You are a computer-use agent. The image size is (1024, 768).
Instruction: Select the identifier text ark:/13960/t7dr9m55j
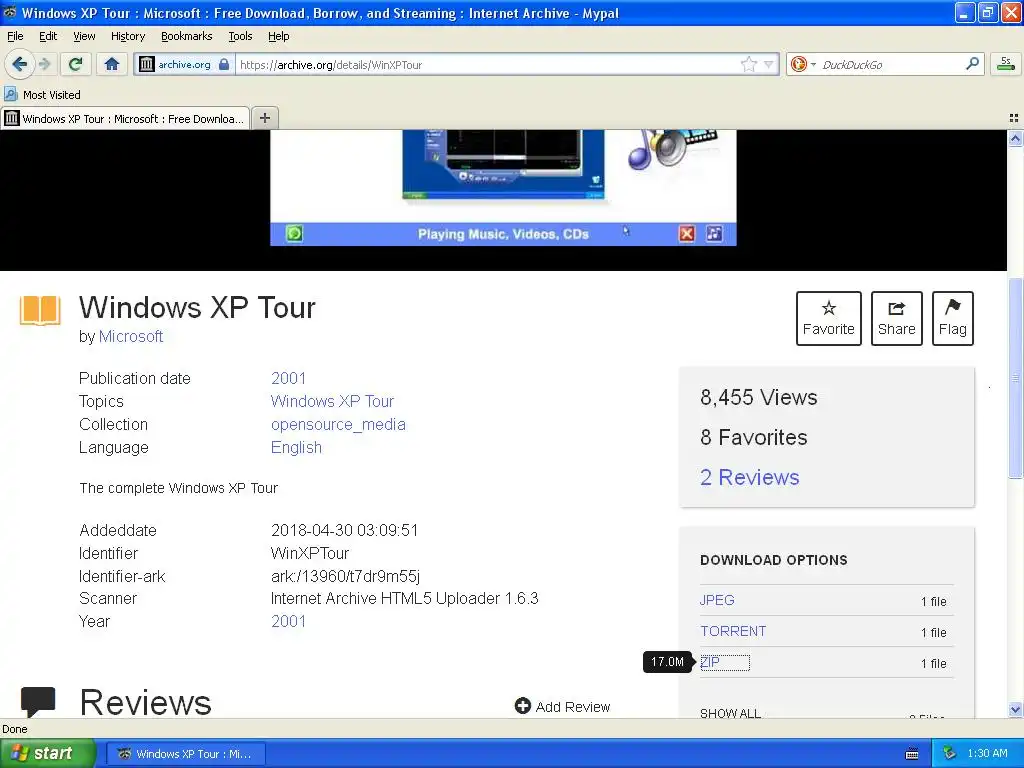click(x=345, y=577)
